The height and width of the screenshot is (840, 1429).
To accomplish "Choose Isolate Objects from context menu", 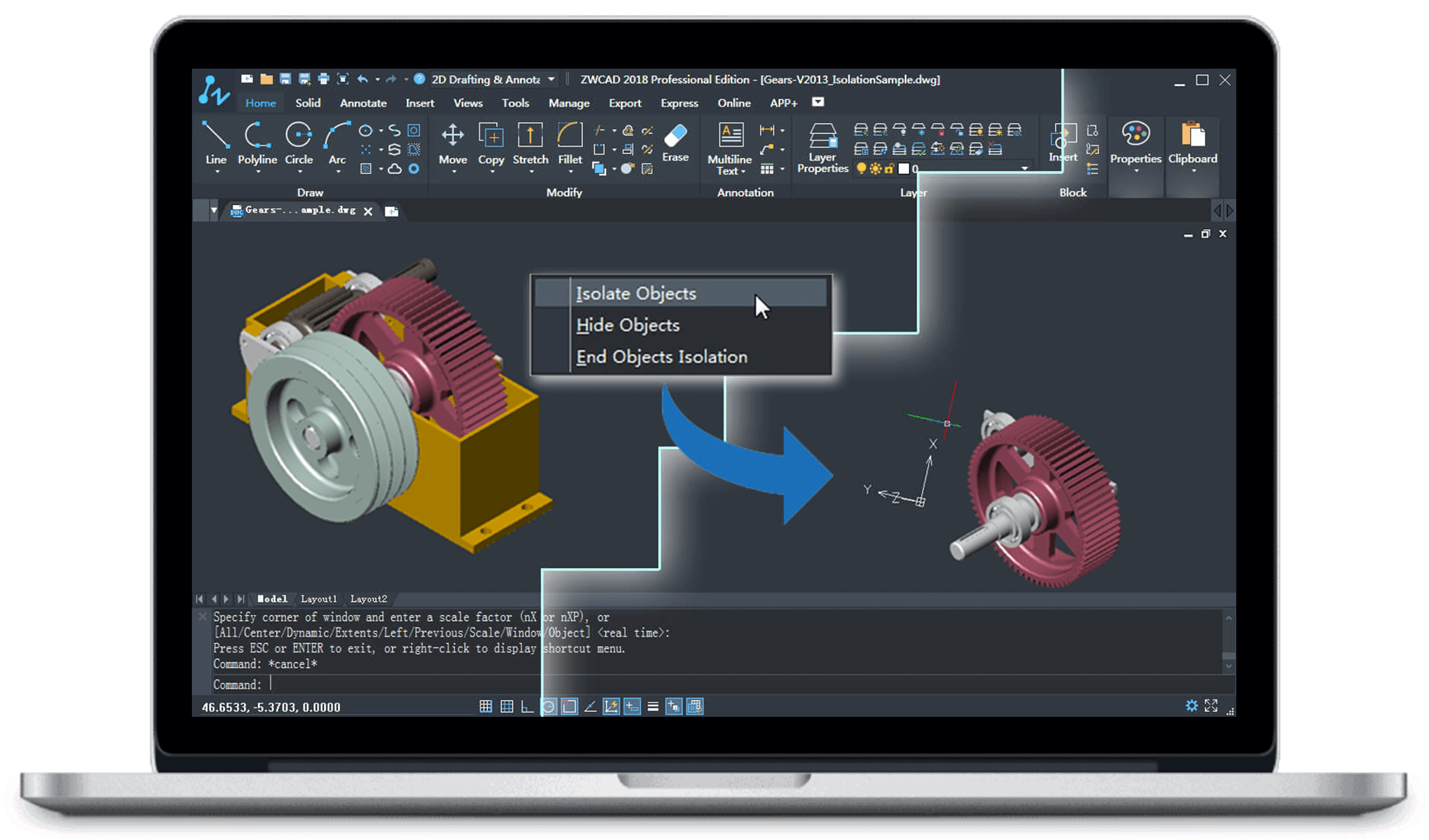I will pos(681,294).
